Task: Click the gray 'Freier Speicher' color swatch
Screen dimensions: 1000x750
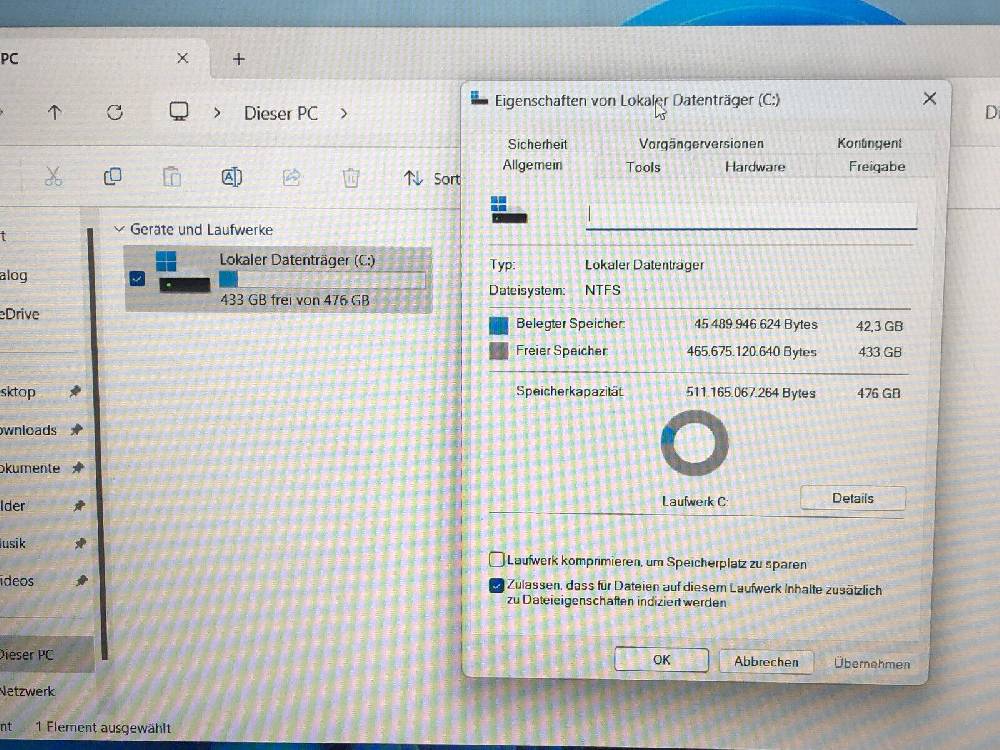Action: [499, 351]
